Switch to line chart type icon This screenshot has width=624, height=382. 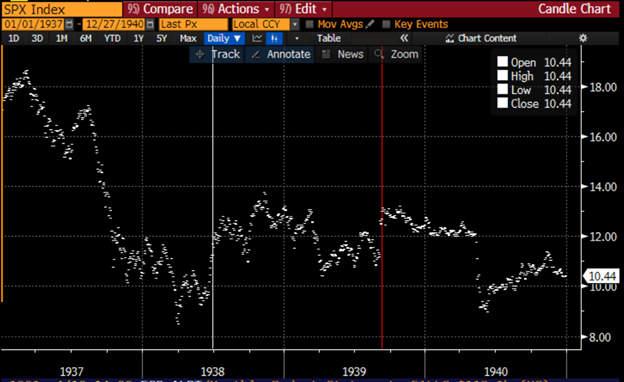(257, 38)
